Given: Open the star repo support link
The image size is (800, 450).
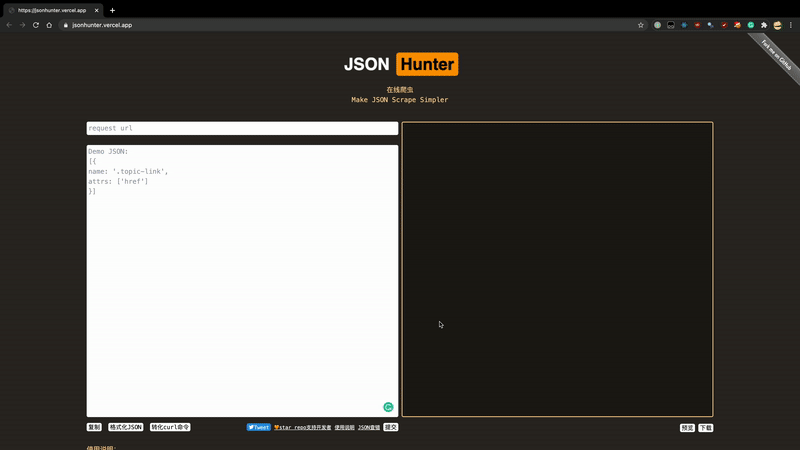Looking at the screenshot, I should click(303, 428).
